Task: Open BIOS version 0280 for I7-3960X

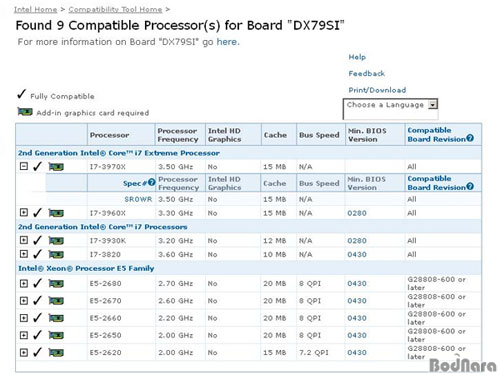Action: [x=357, y=213]
